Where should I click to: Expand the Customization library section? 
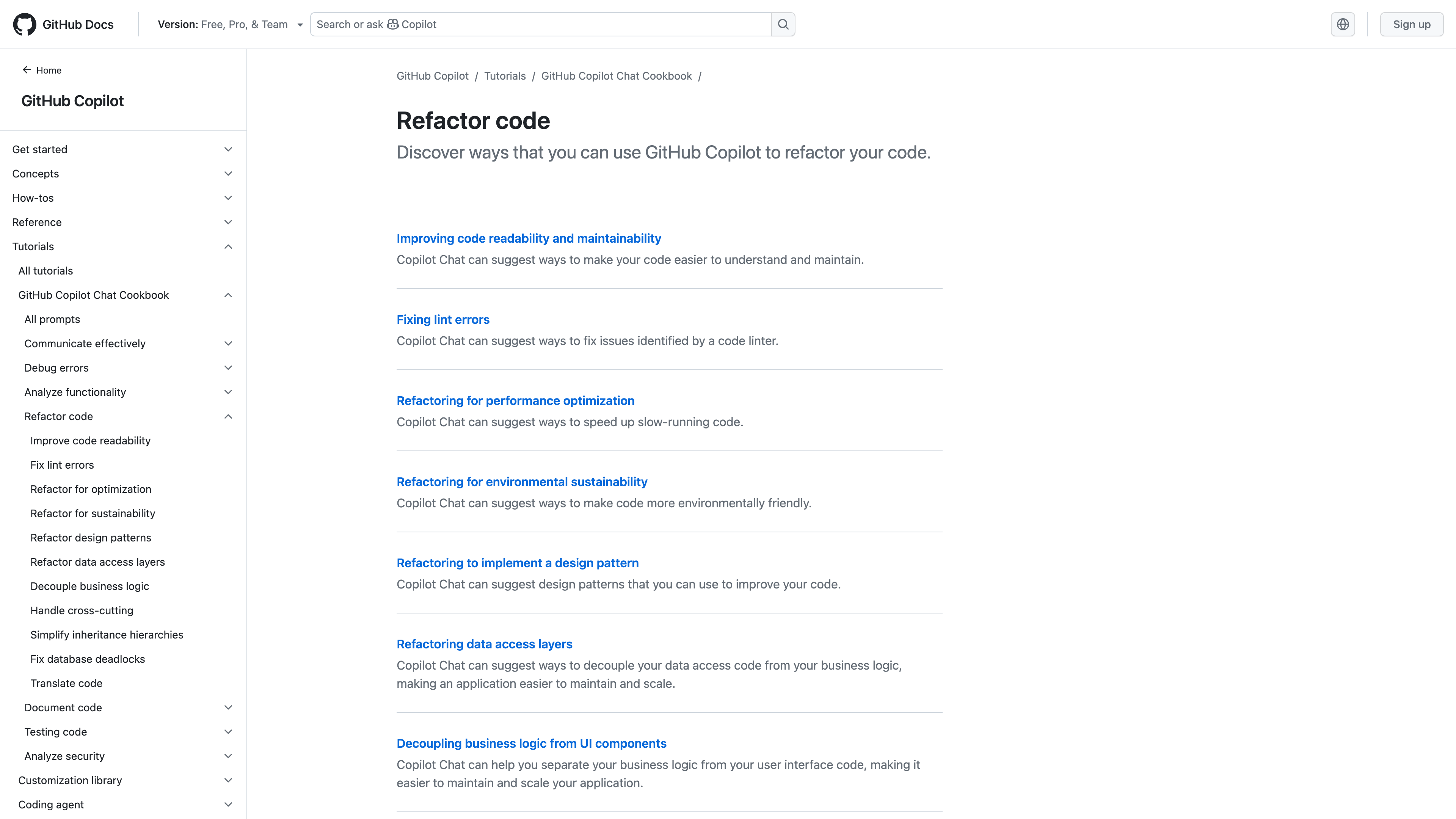click(228, 780)
